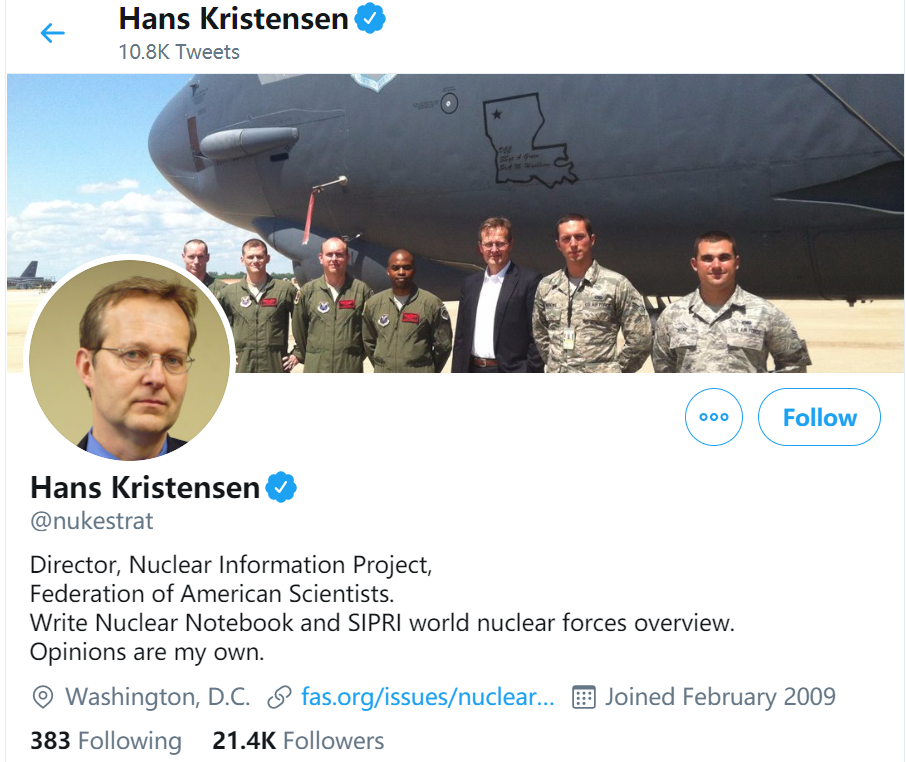Click the calendar icon by the join date
906x762 pixels.
pyautogui.click(x=584, y=696)
